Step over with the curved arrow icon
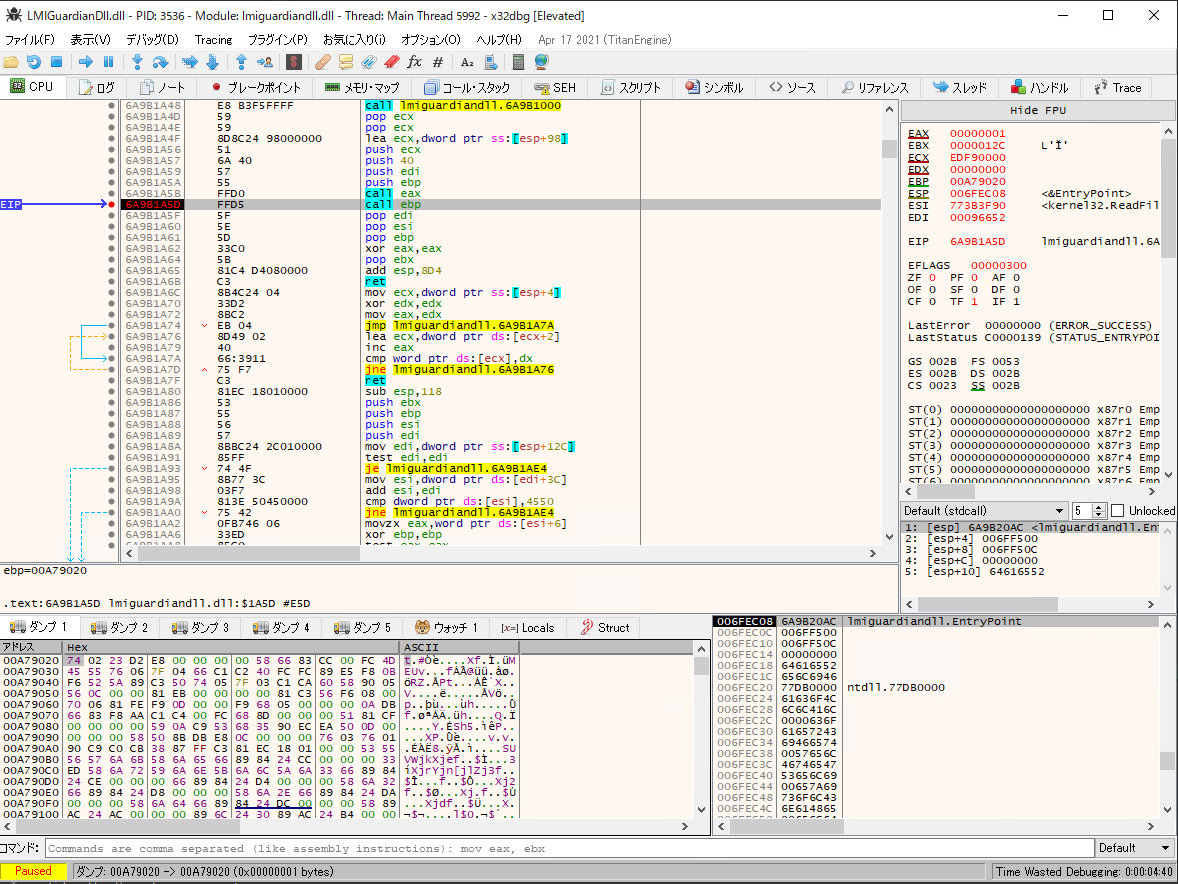1178x884 pixels. (x=160, y=62)
